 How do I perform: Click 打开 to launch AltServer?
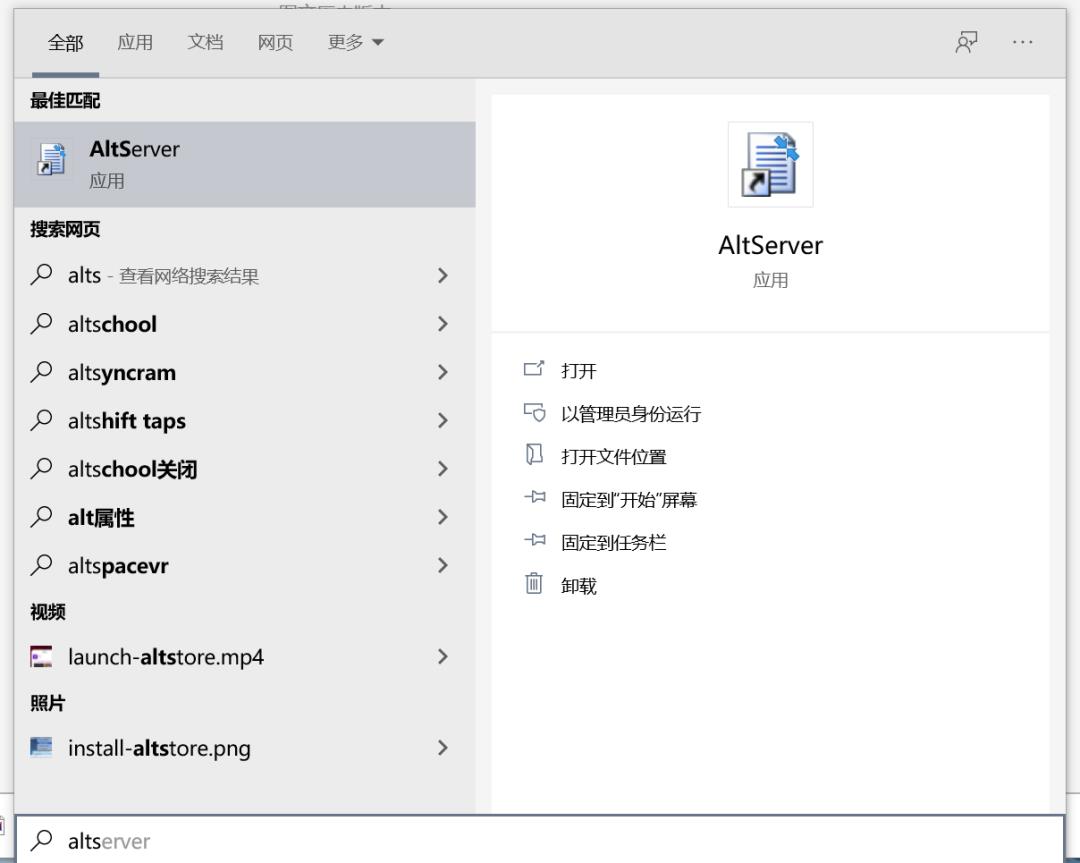point(578,371)
